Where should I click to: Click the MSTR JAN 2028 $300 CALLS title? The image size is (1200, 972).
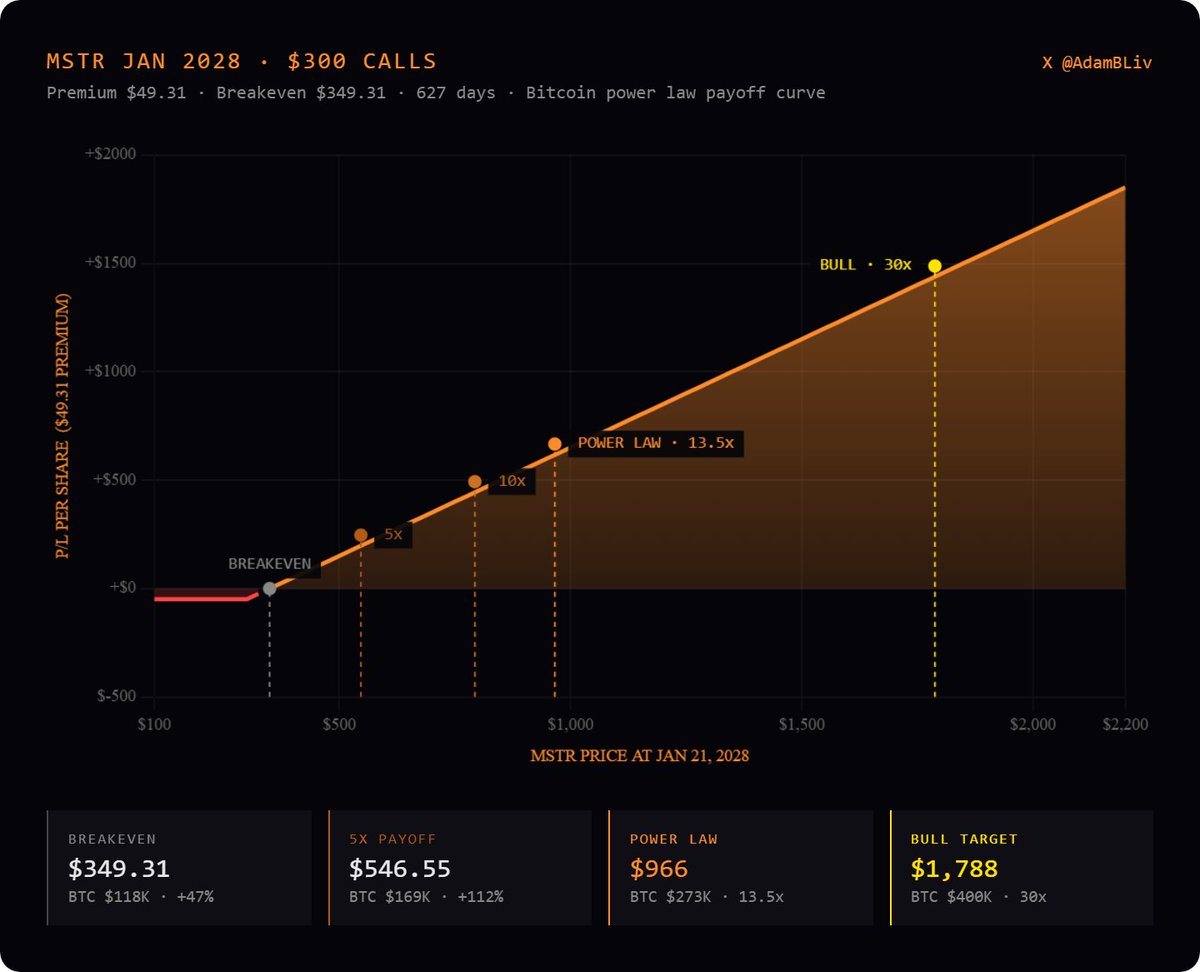click(242, 61)
